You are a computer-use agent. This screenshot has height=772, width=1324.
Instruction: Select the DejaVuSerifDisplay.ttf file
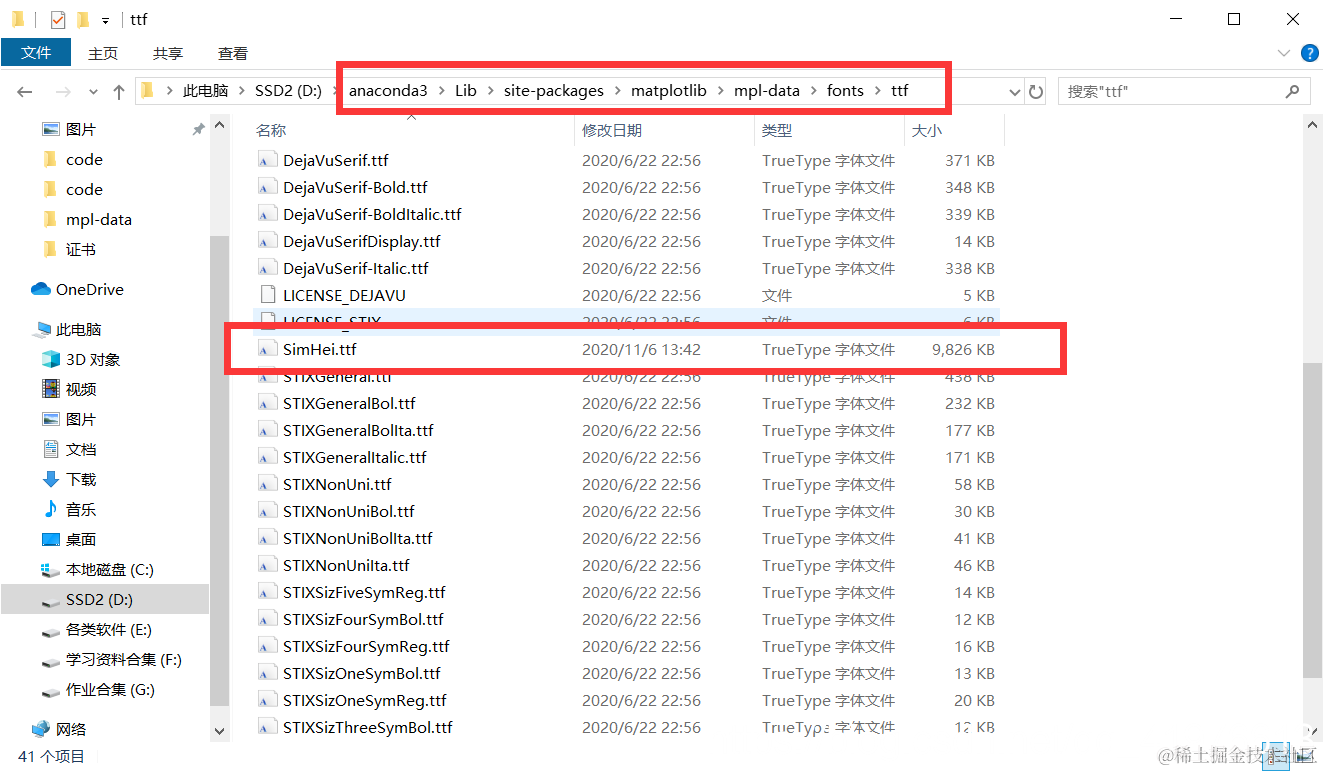(362, 241)
